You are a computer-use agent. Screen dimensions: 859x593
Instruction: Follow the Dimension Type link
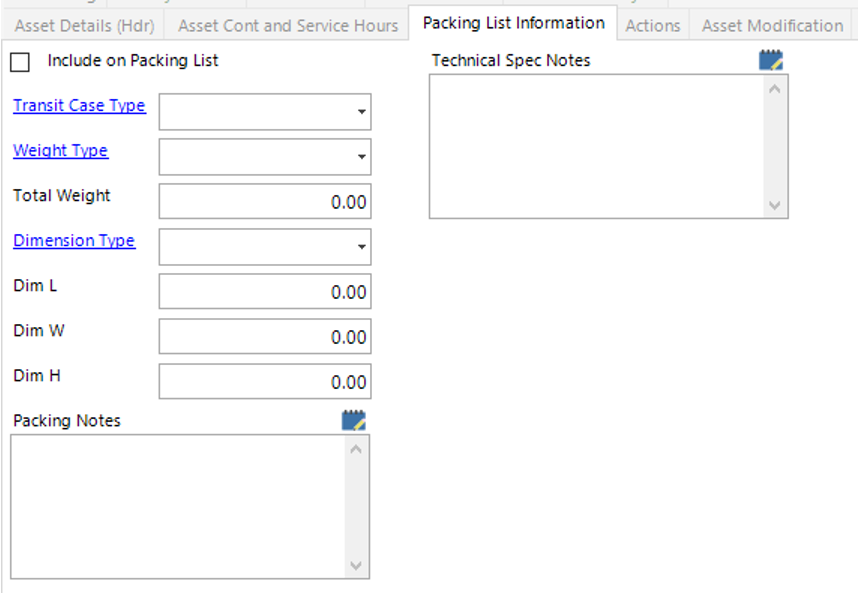[74, 241]
